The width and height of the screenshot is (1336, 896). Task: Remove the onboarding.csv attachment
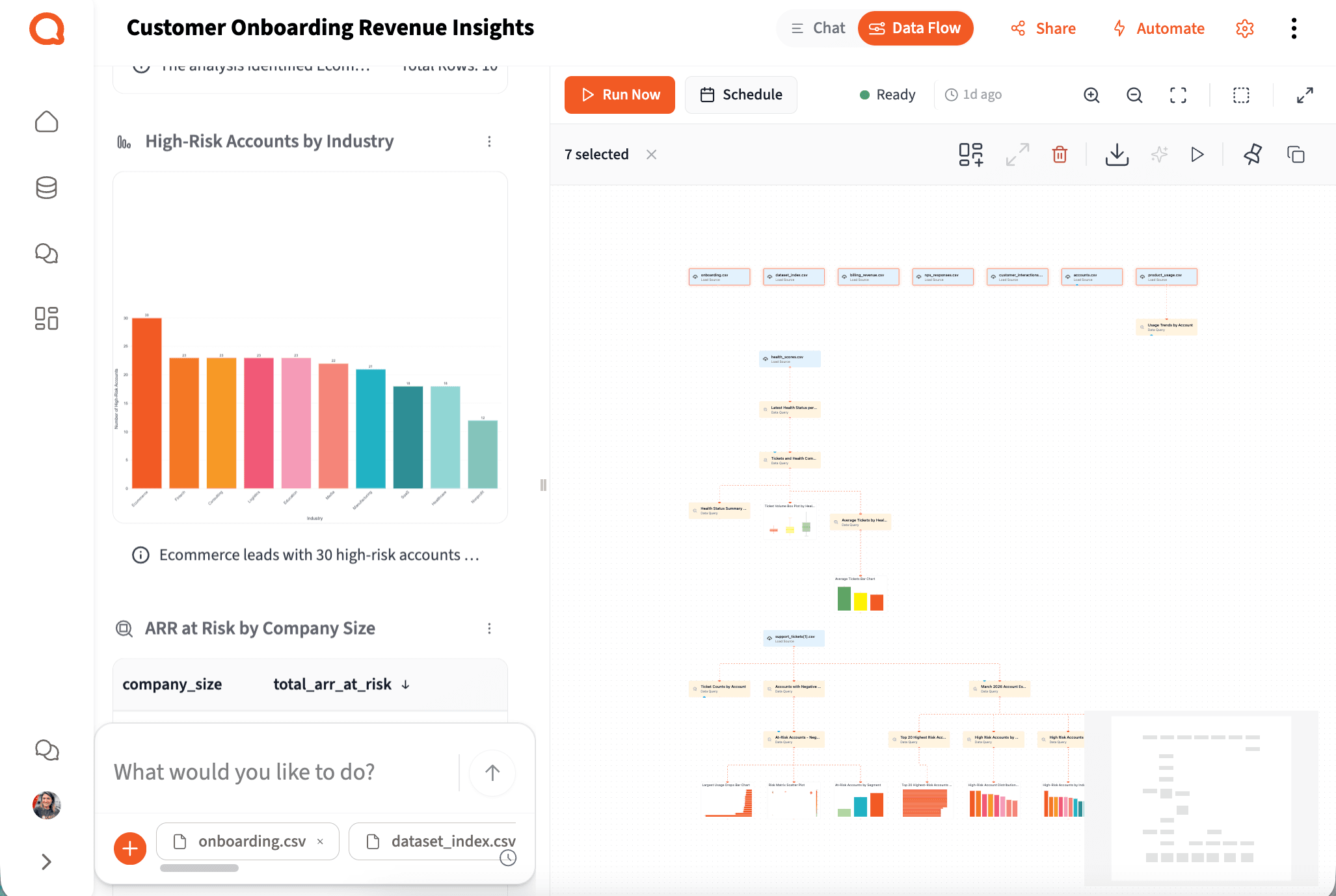[320, 841]
